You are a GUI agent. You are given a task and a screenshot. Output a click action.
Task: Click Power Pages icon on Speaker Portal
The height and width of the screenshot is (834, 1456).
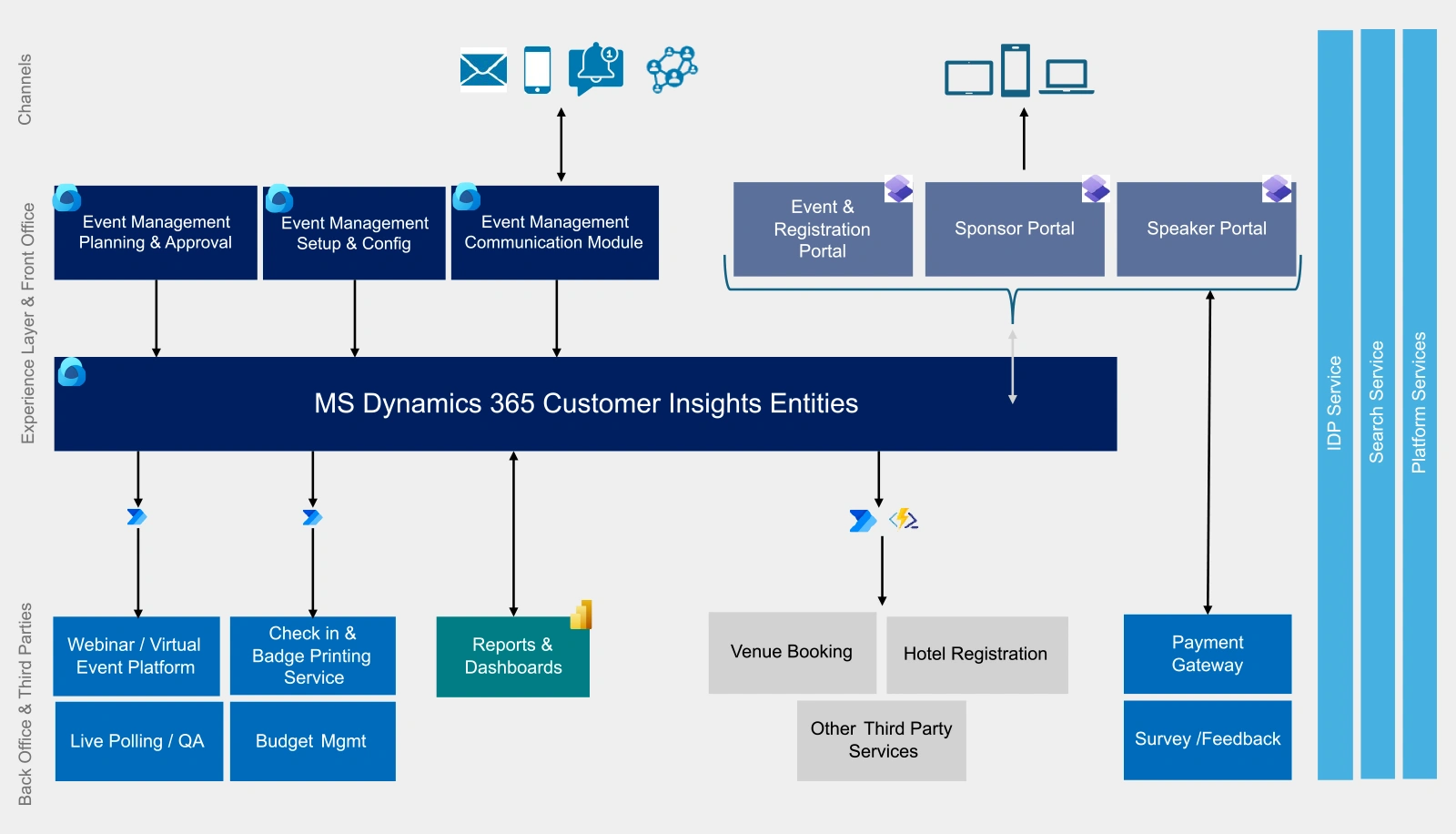(x=1277, y=188)
